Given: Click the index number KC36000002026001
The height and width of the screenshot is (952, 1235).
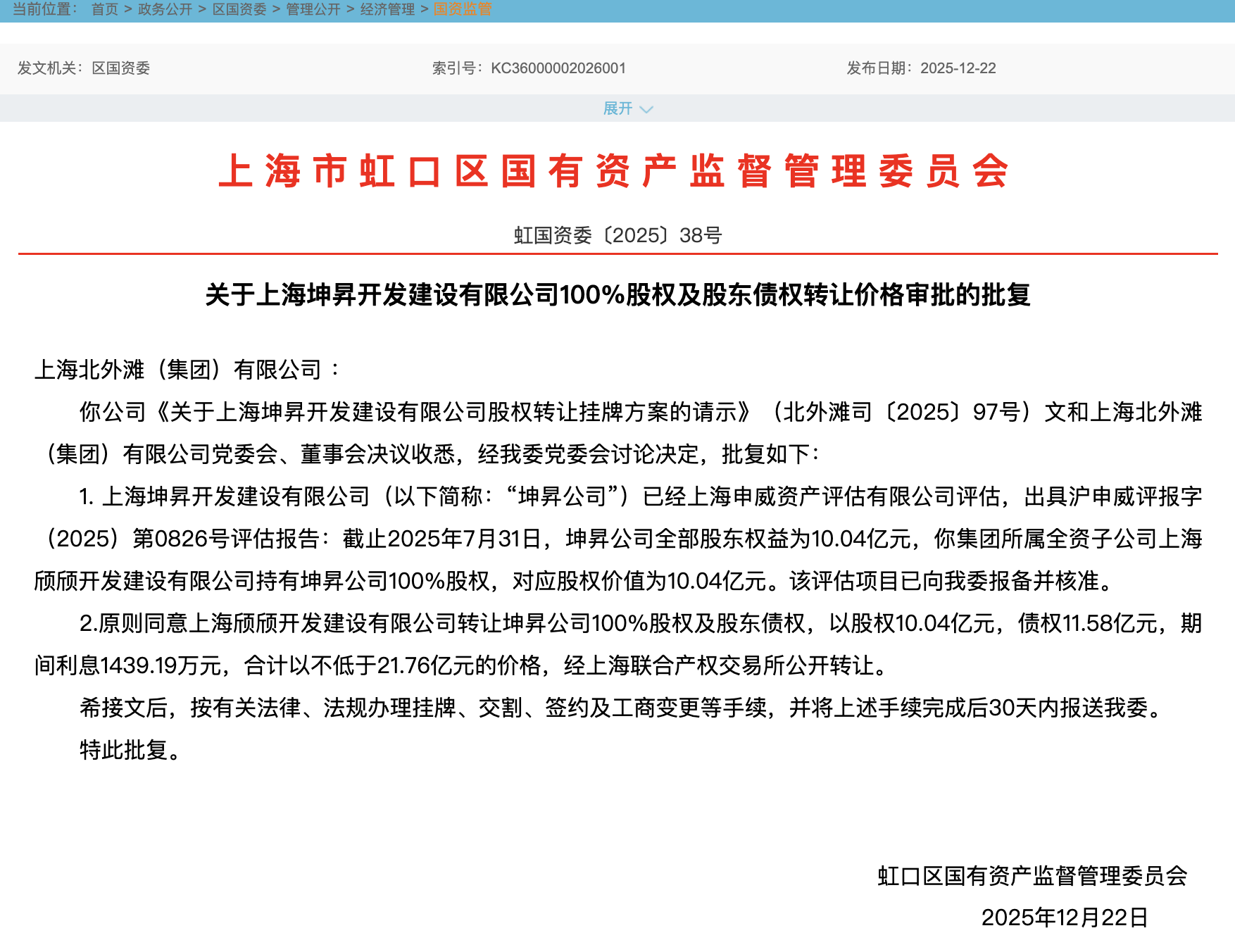Looking at the screenshot, I should (558, 68).
